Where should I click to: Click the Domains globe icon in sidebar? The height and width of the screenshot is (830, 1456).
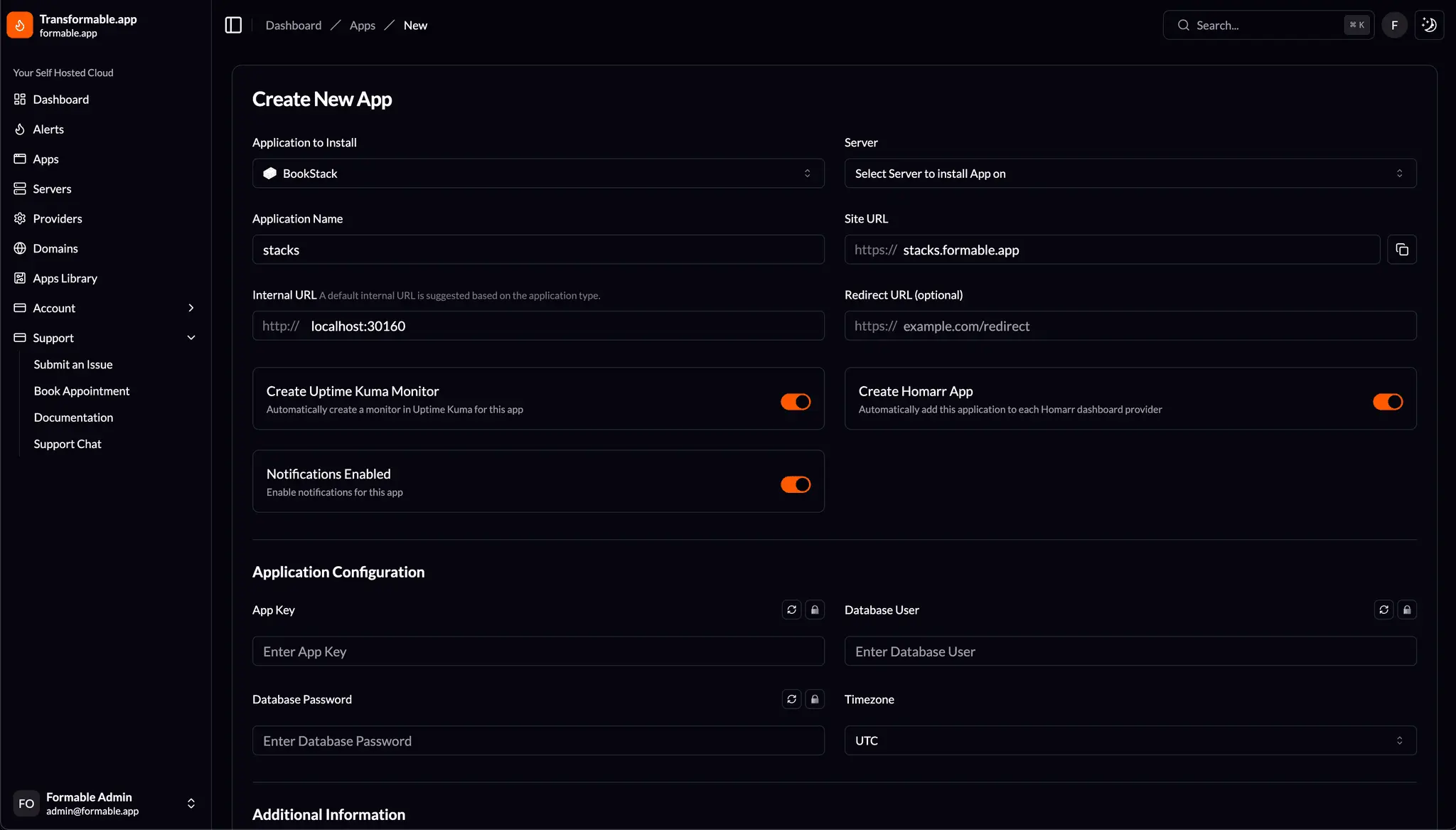tap(20, 248)
